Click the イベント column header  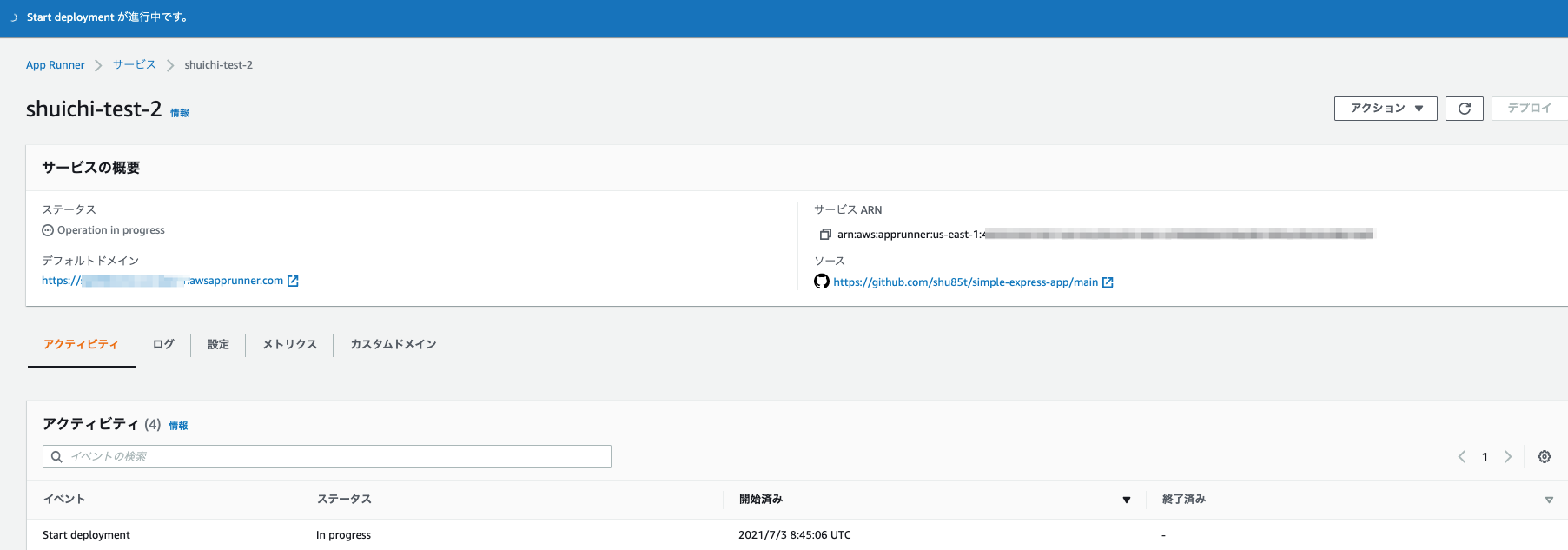tap(64, 500)
